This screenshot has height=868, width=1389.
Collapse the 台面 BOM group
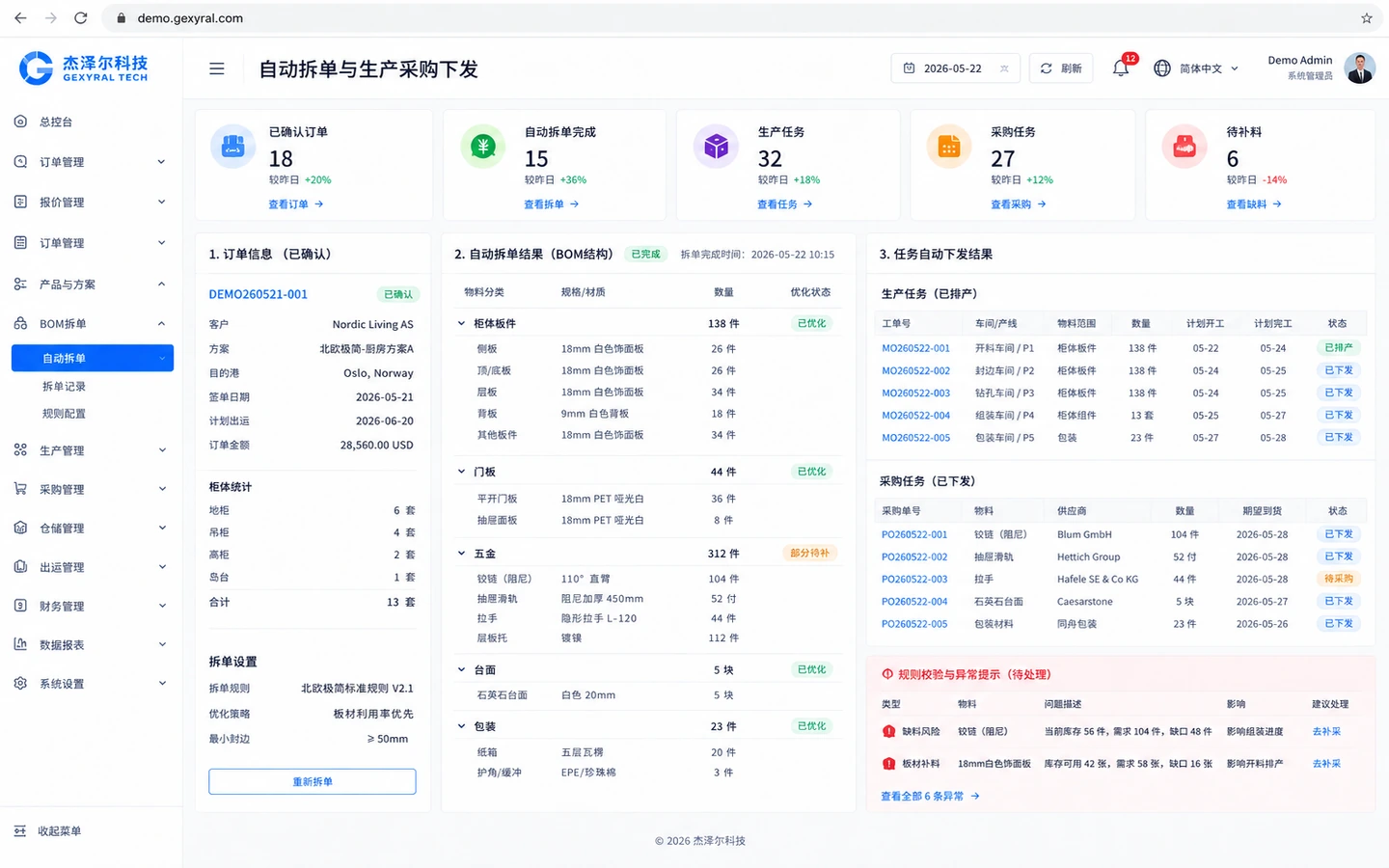461,669
